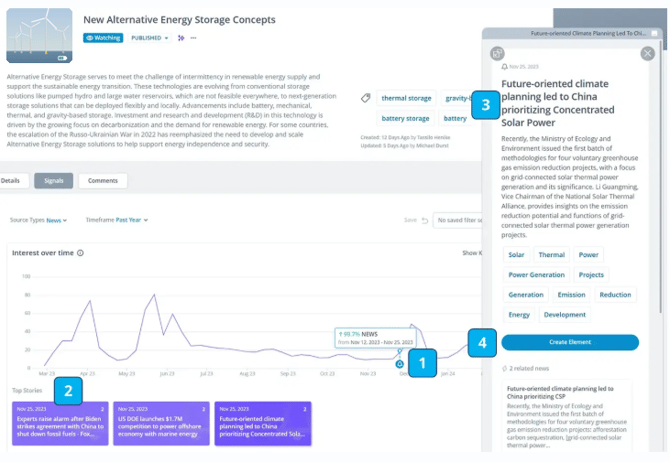Open the three-dots more options menu
This screenshot has height=462, width=670.
(x=194, y=38)
